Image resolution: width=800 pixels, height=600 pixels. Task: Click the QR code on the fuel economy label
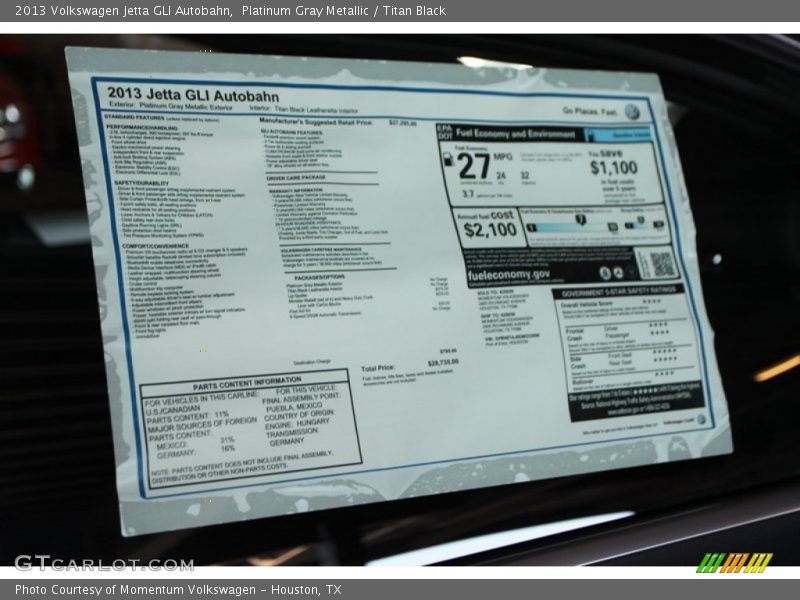[662, 265]
